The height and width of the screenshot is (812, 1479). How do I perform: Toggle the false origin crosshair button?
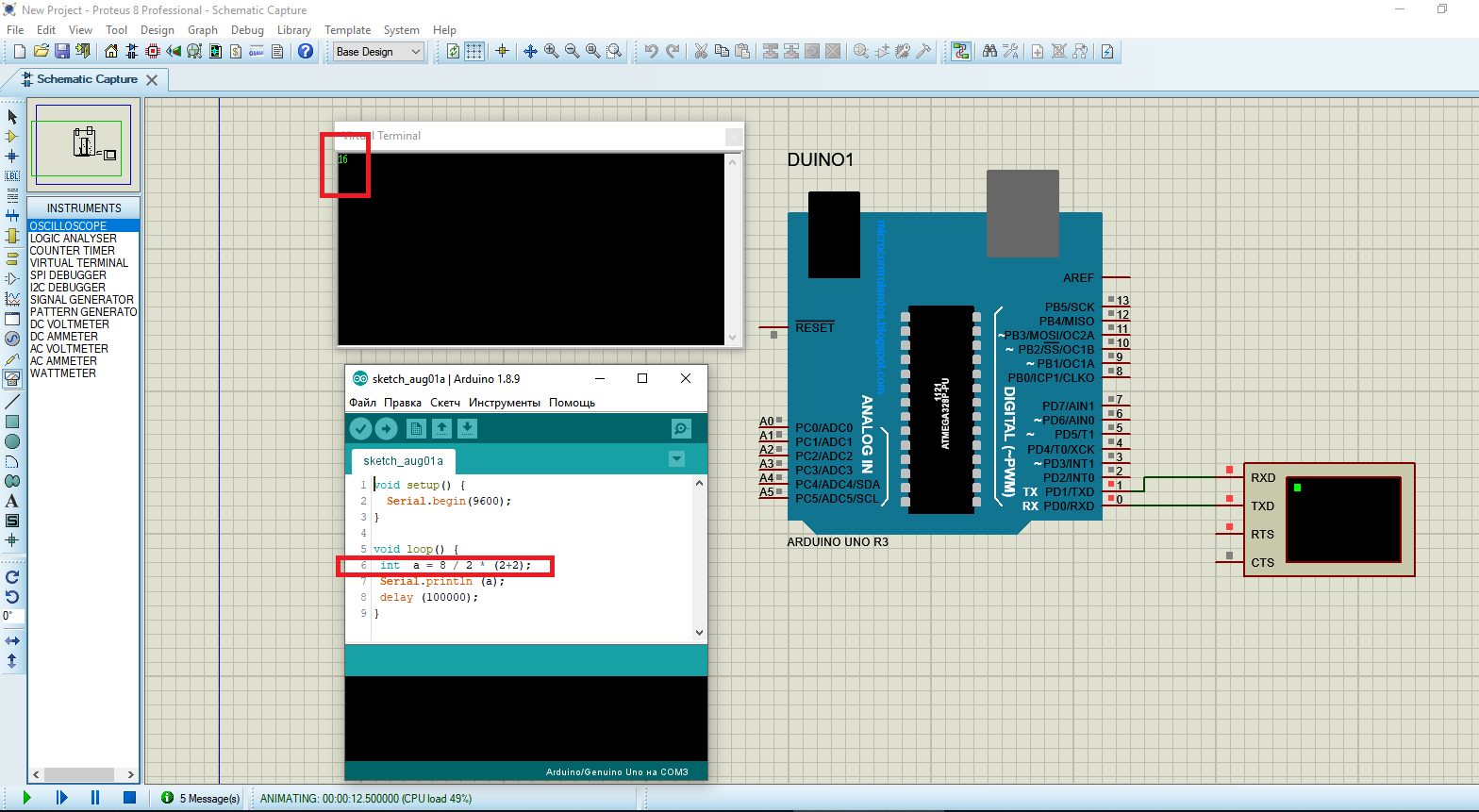point(503,51)
